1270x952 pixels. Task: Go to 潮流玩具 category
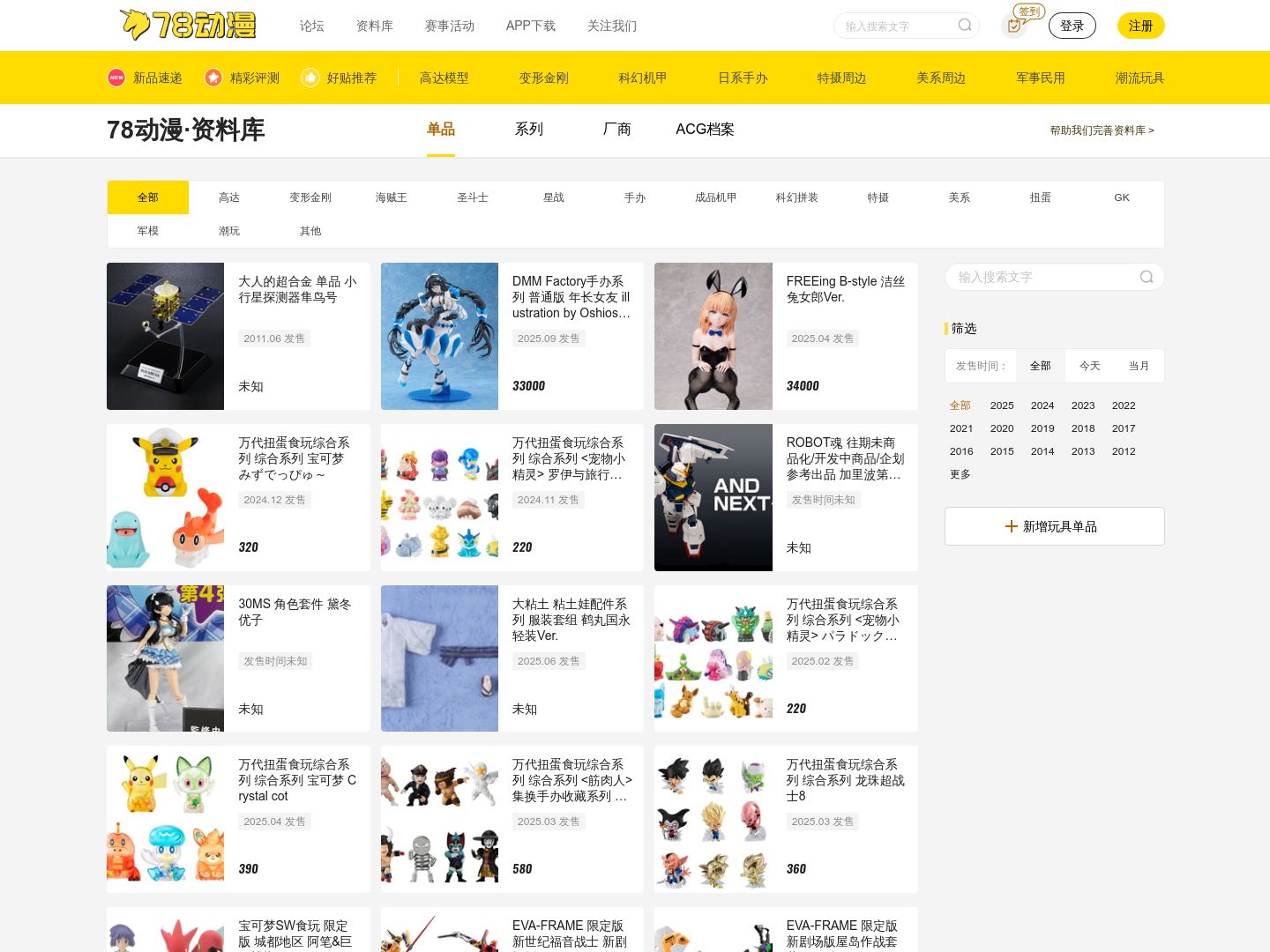(1139, 78)
